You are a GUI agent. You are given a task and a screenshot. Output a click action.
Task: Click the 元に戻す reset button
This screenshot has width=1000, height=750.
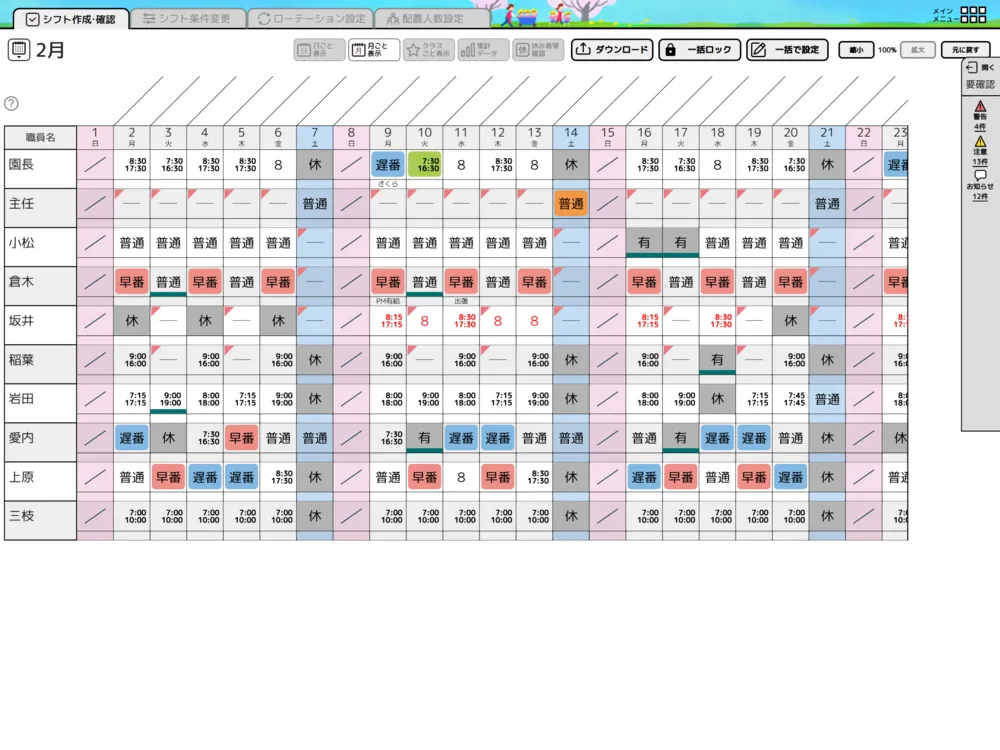[x=965, y=50]
